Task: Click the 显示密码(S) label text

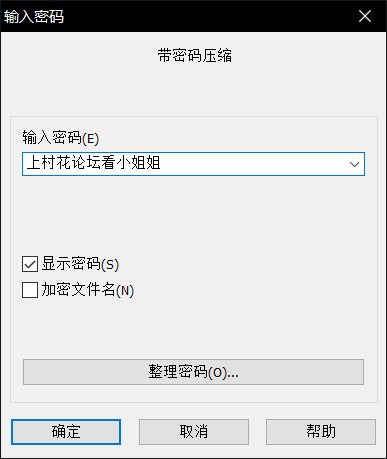Action: click(x=80, y=264)
